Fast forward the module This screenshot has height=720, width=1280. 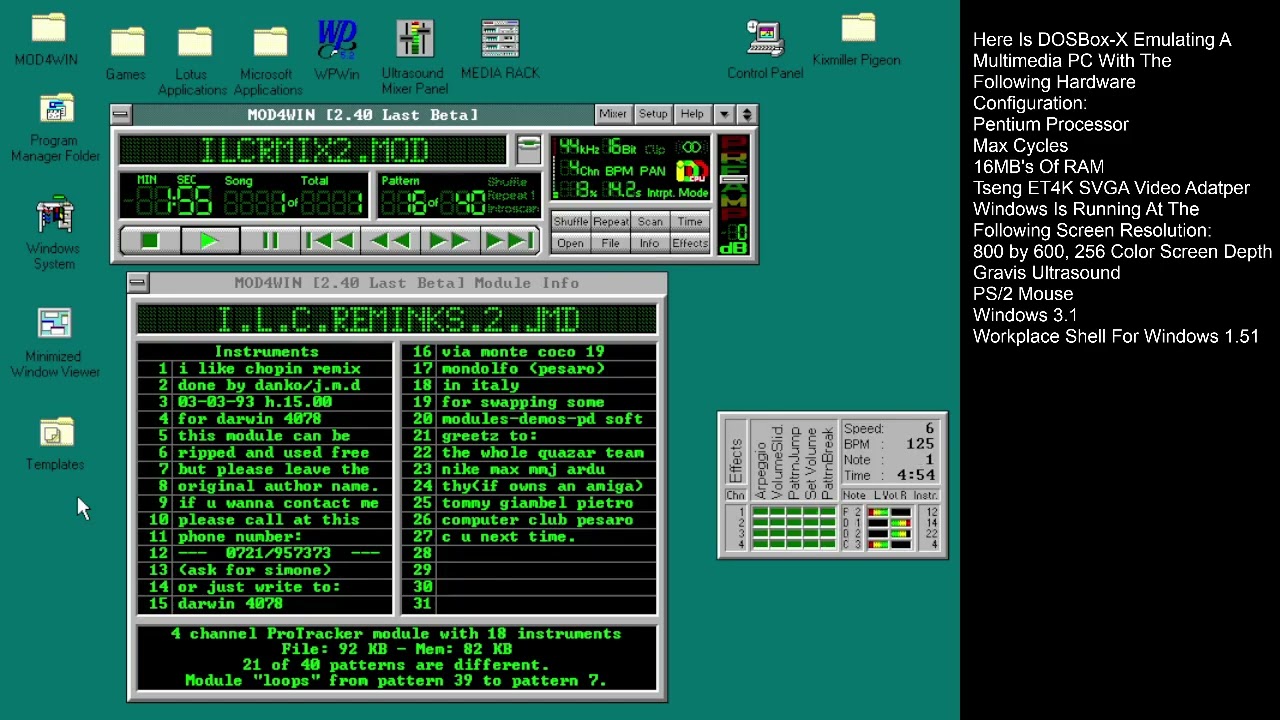click(x=449, y=241)
